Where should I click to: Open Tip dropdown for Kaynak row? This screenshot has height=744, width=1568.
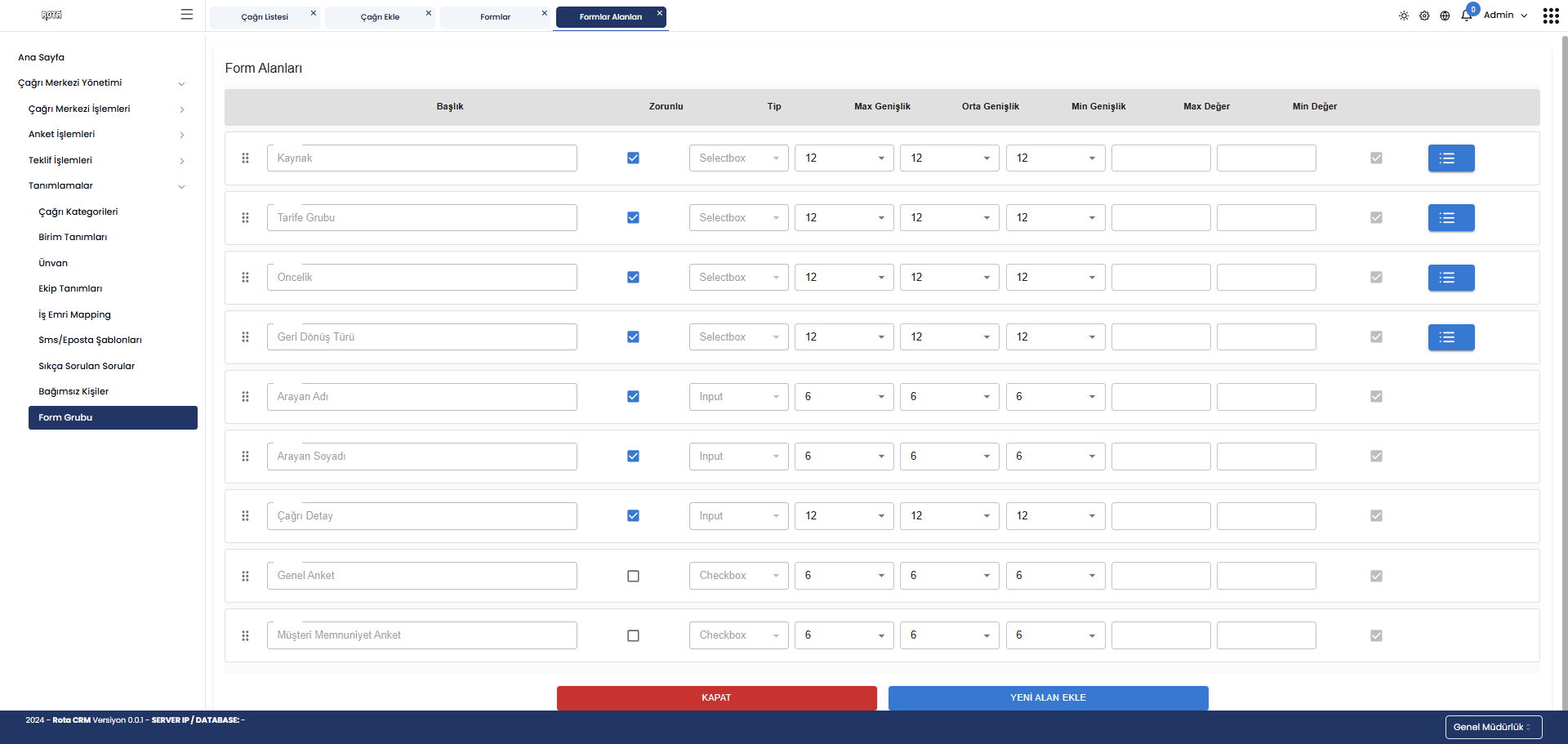[739, 158]
